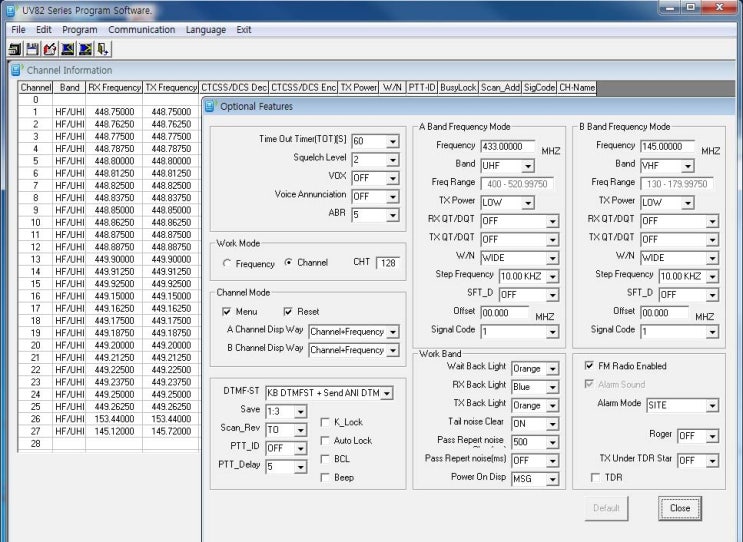
Task: Select the Frequency work mode radio button
Action: coord(227,263)
